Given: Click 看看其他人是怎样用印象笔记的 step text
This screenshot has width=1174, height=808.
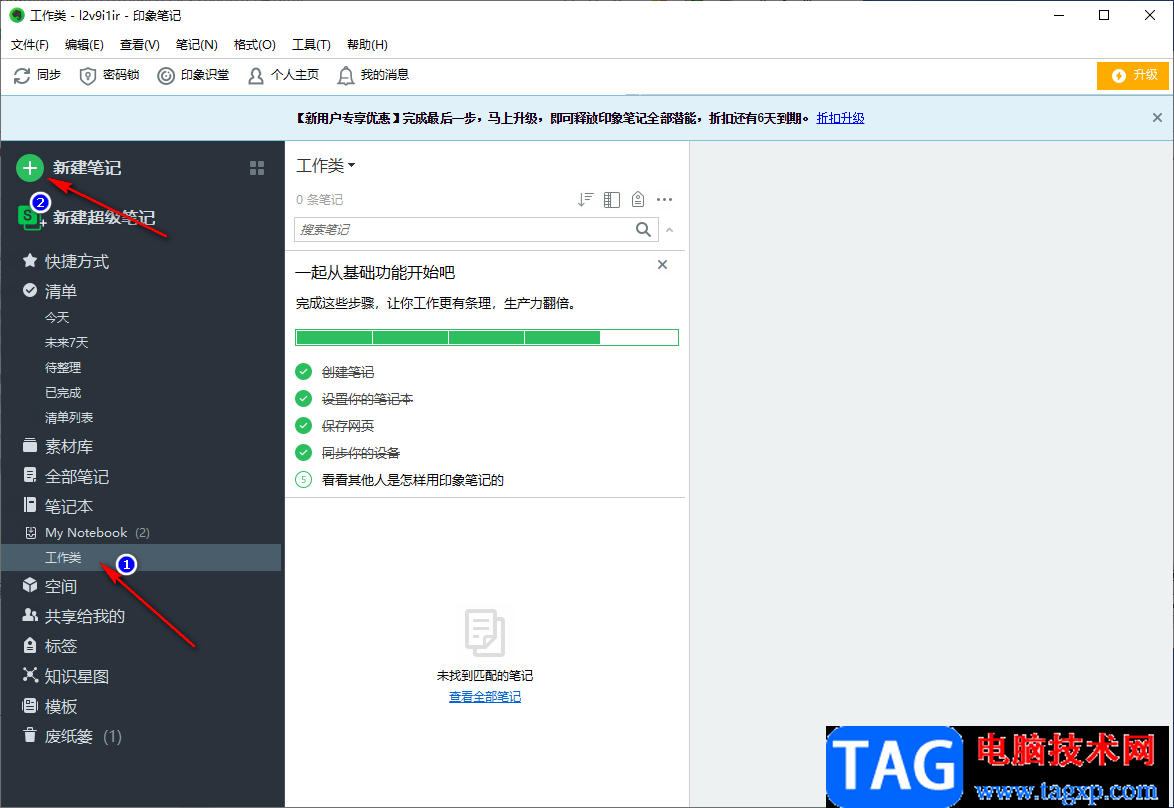Looking at the screenshot, I should pos(413,480).
